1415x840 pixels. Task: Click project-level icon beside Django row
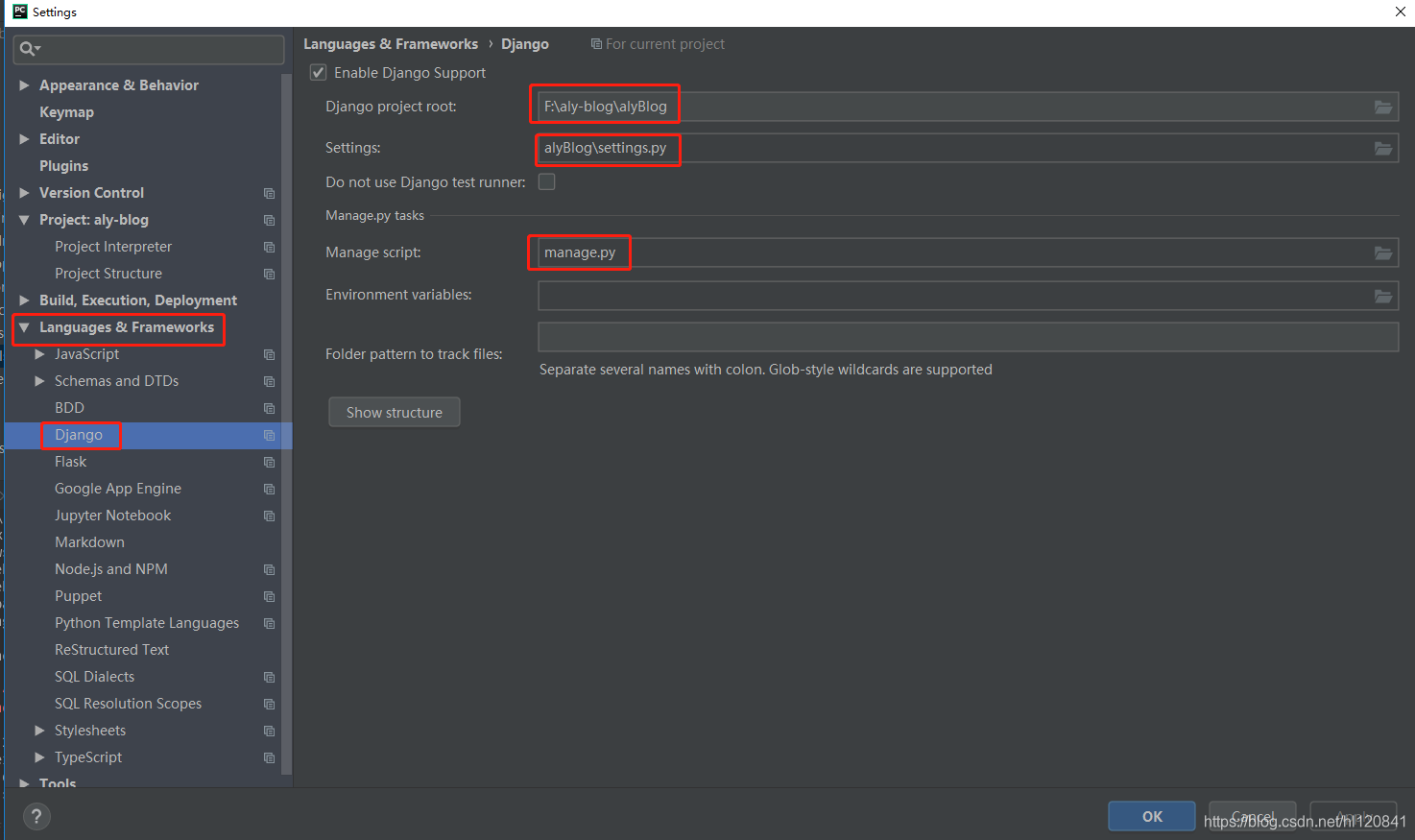tap(270, 435)
